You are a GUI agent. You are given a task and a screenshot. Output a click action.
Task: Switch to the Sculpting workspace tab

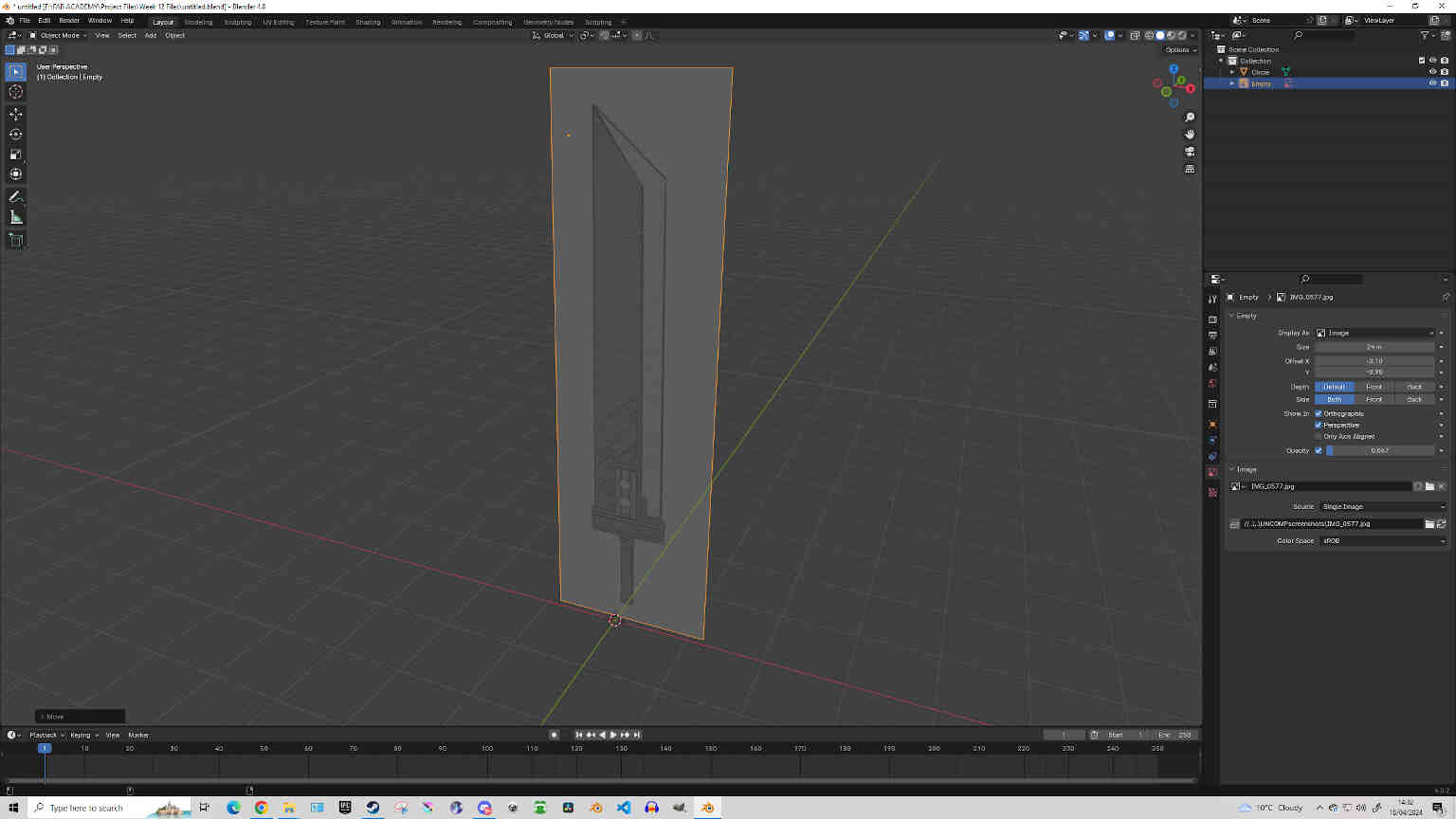(x=237, y=22)
